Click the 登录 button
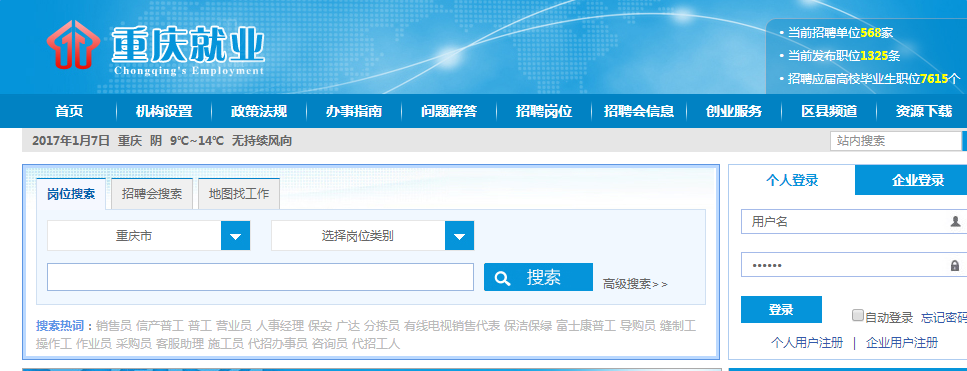 click(781, 309)
